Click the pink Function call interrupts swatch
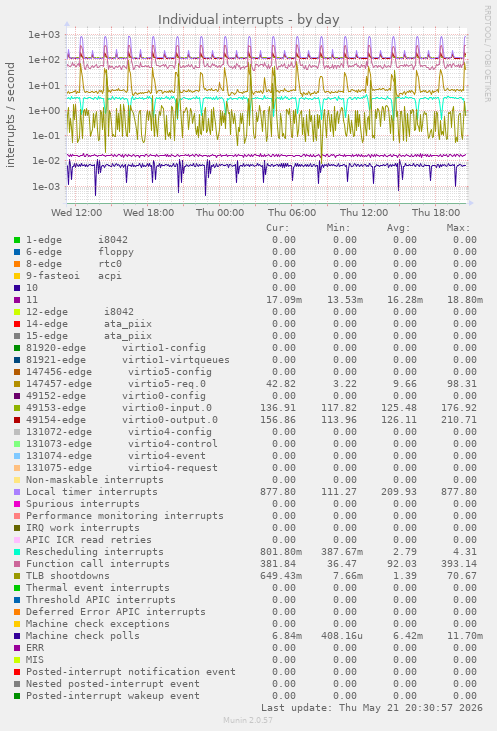The height and width of the screenshot is (731, 497). tap(17, 564)
